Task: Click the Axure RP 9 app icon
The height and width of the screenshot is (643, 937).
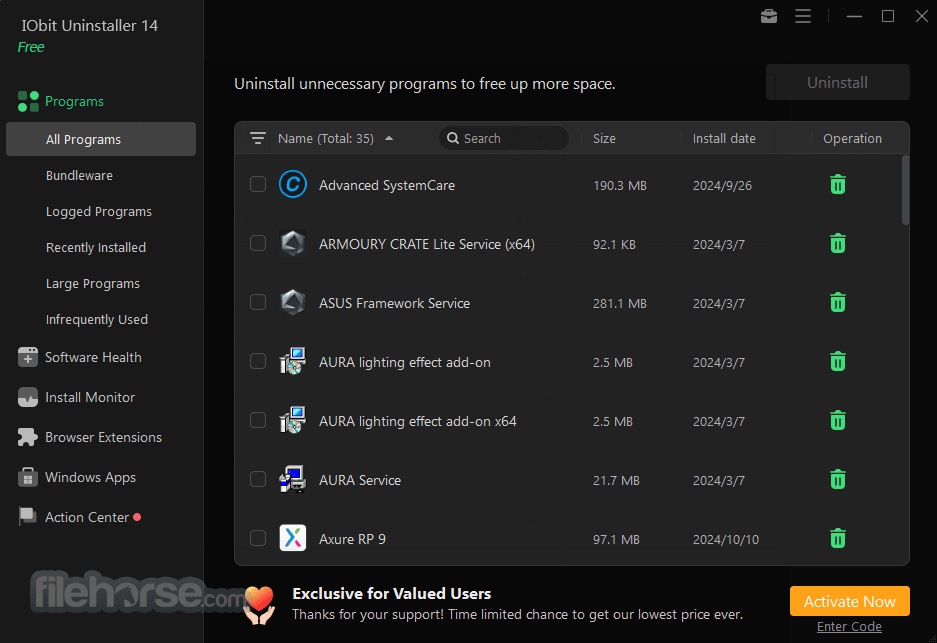Action: [x=293, y=538]
